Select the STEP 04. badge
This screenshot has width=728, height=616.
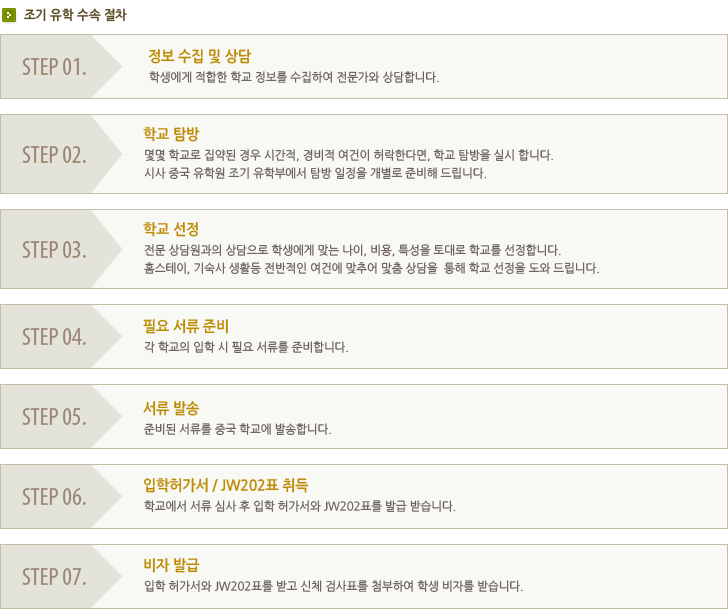[54, 336]
